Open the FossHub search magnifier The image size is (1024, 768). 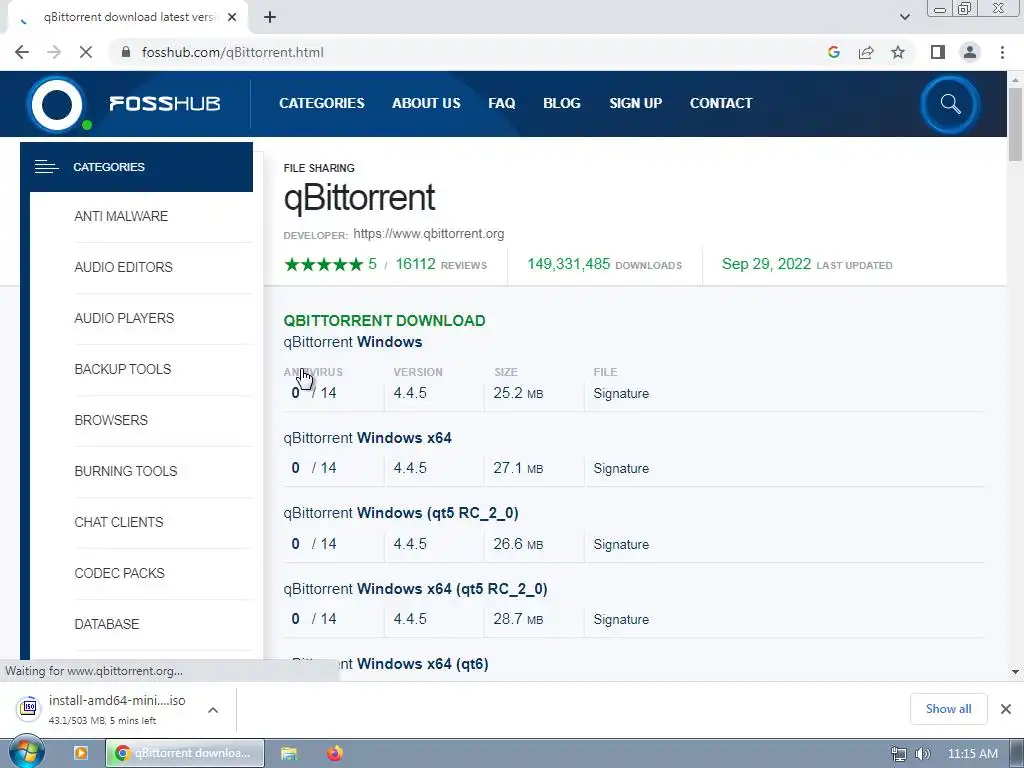point(950,104)
